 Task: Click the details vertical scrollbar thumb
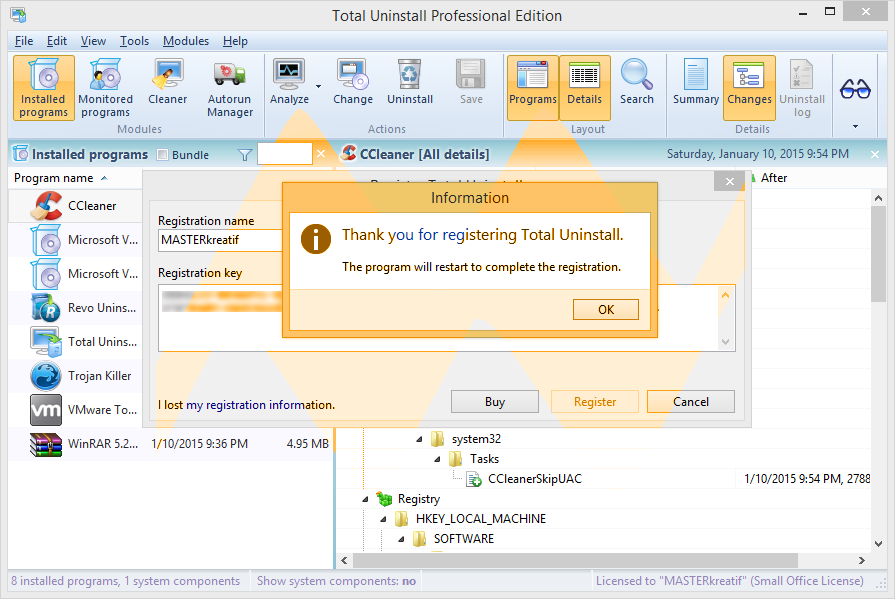[x=878, y=254]
